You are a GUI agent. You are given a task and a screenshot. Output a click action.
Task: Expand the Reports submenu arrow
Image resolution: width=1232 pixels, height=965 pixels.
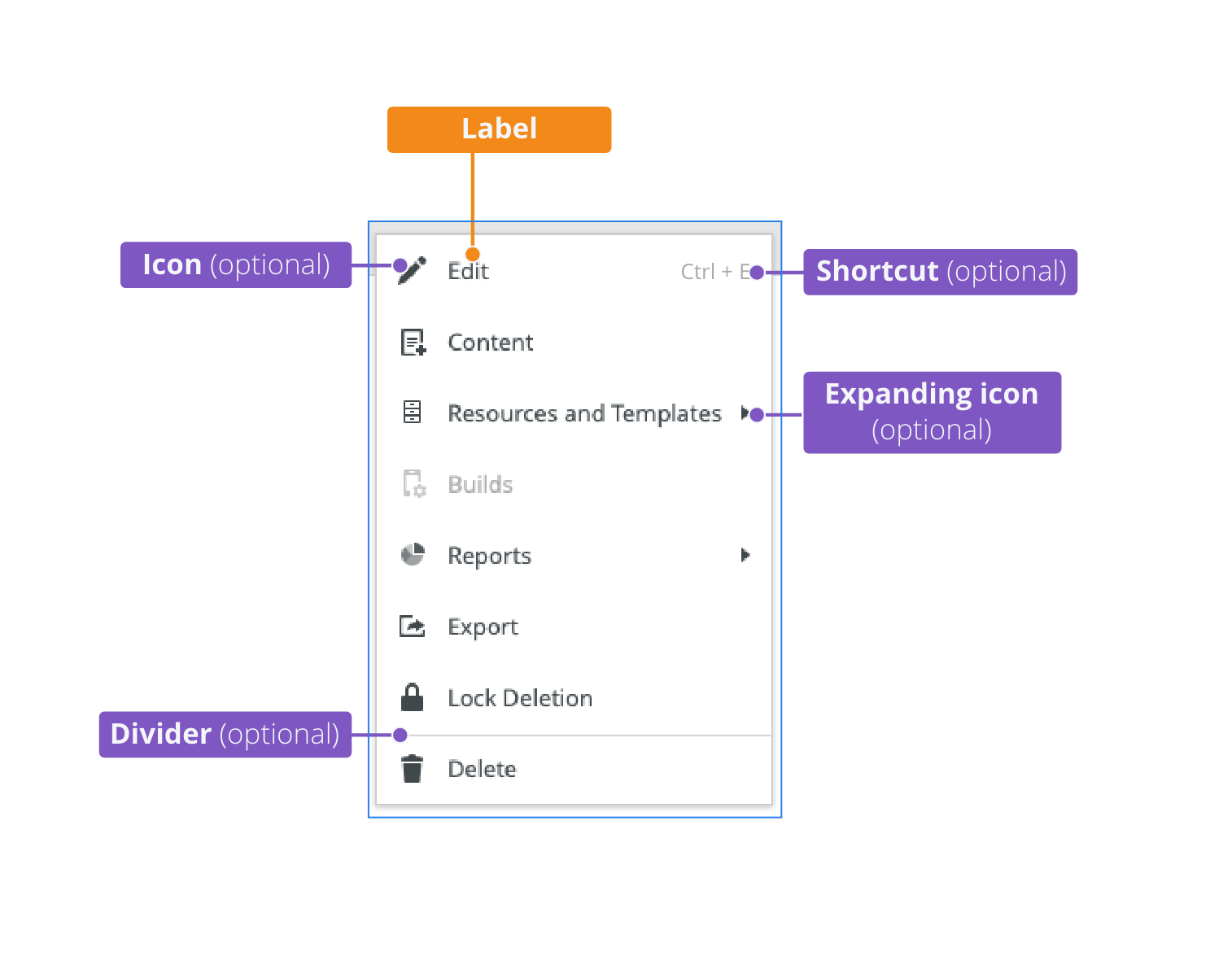point(745,555)
